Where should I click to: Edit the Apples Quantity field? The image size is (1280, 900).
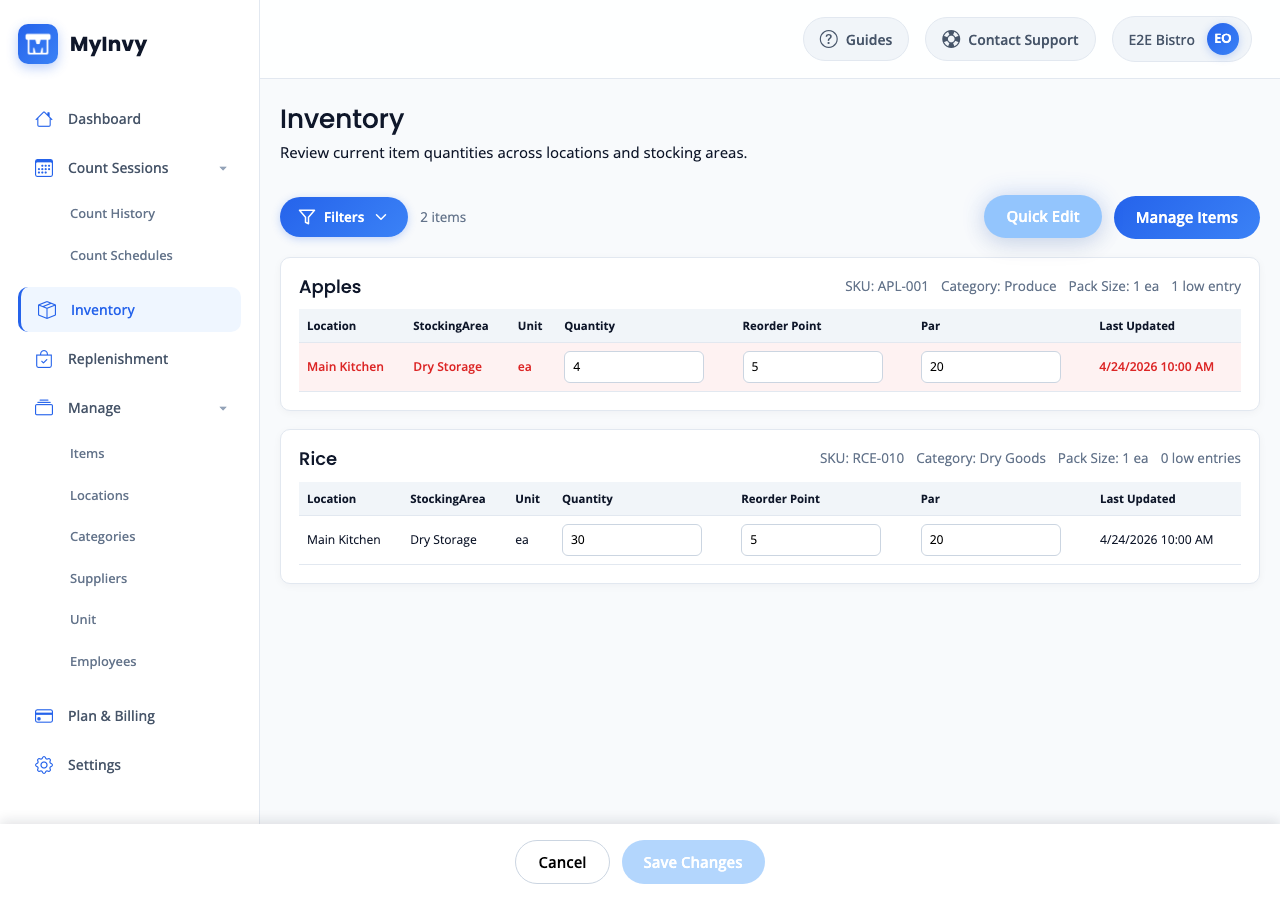click(x=634, y=367)
